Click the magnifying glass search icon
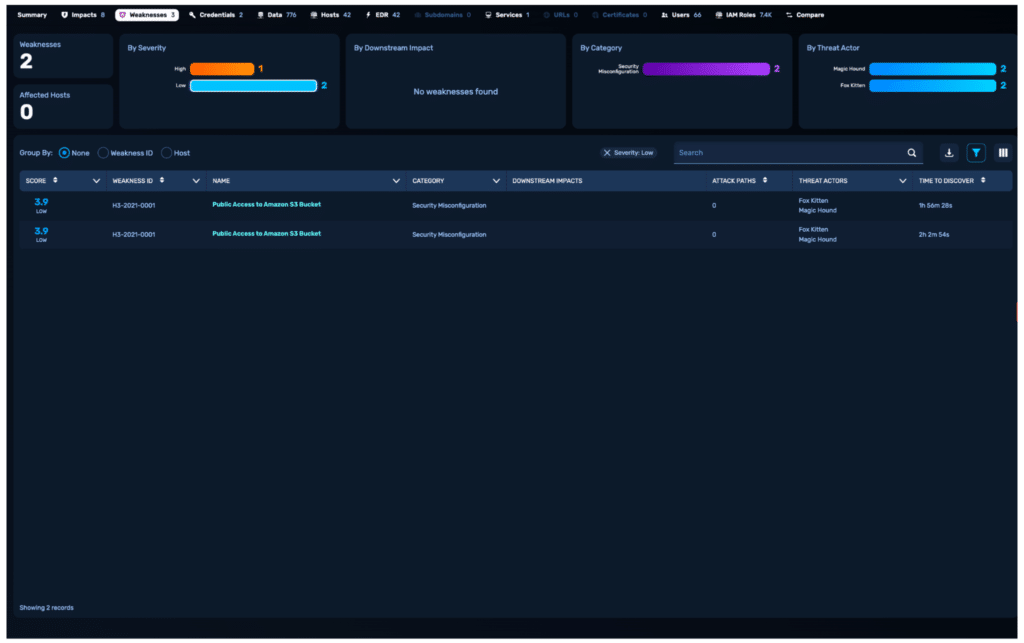 pyautogui.click(x=912, y=153)
